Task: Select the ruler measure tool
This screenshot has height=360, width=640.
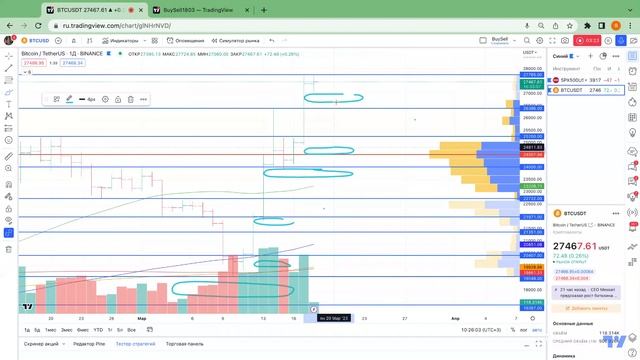Action: [x=9, y=156]
